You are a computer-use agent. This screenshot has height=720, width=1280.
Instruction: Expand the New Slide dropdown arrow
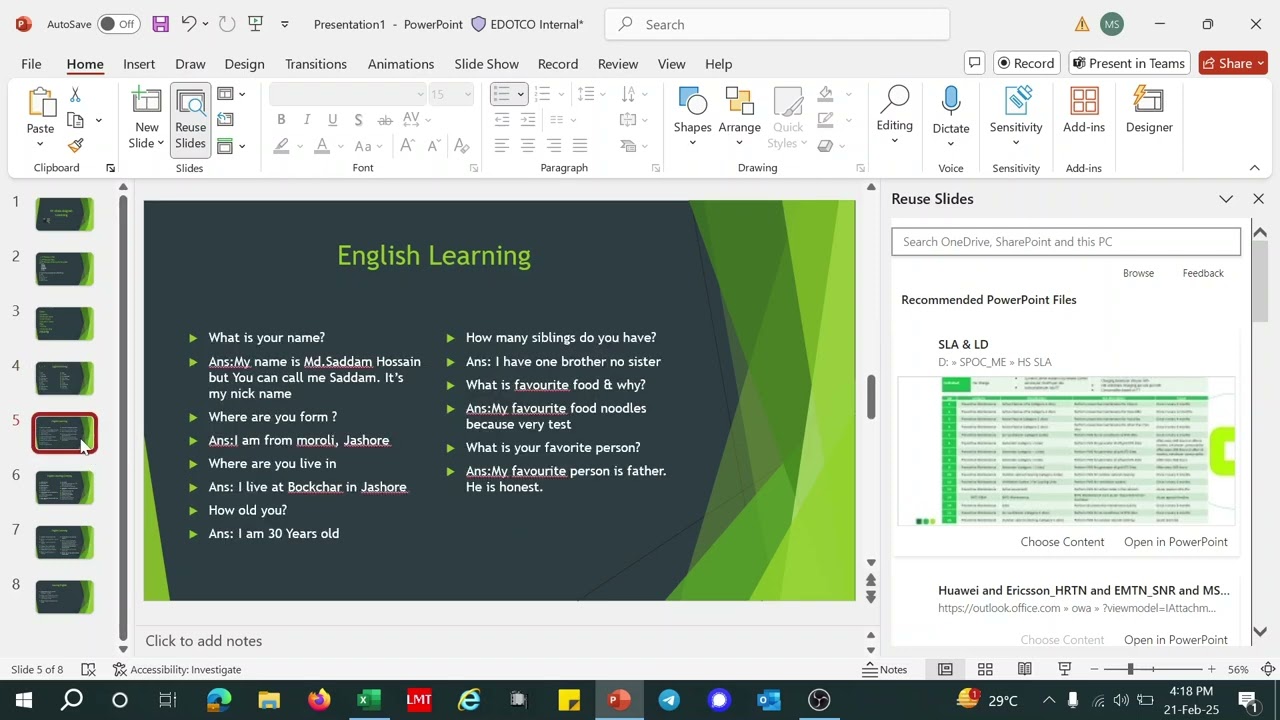coord(160,144)
